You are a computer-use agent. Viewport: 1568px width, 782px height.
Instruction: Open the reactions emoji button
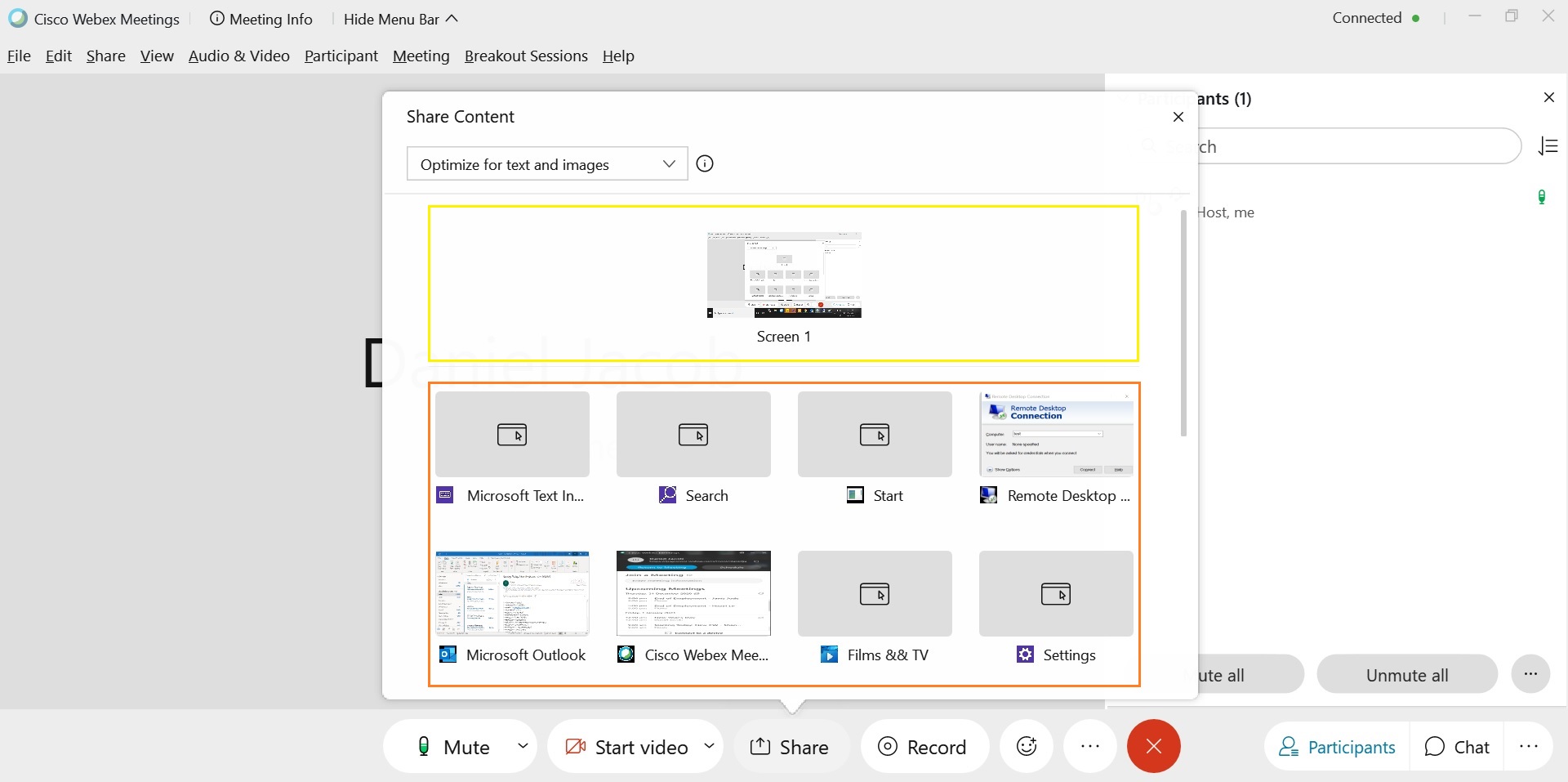(x=1027, y=746)
